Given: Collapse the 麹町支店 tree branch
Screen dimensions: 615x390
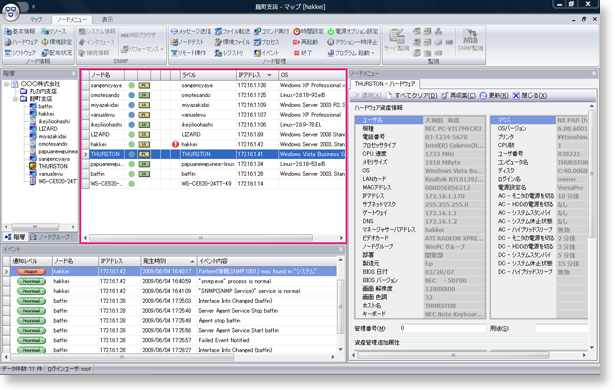Looking at the screenshot, I should (15, 99).
